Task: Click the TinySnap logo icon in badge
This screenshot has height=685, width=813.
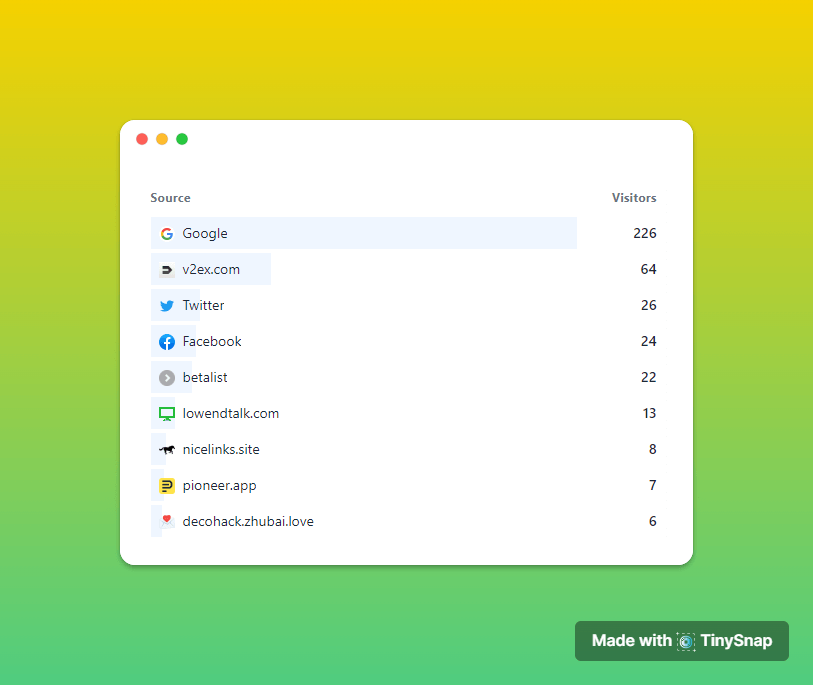Action: [x=686, y=641]
